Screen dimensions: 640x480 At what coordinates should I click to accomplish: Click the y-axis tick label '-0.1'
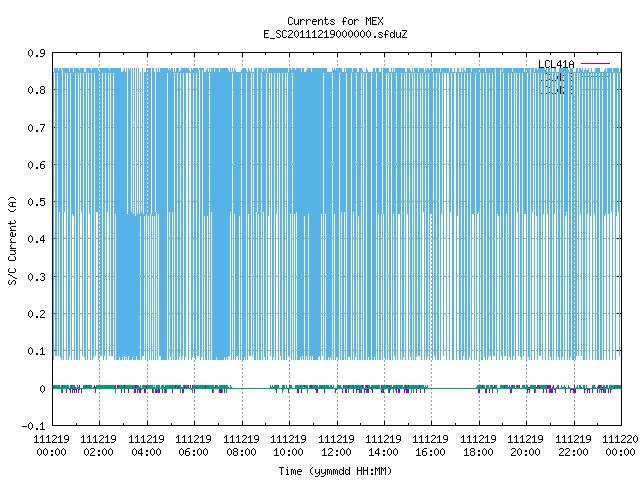(33, 426)
